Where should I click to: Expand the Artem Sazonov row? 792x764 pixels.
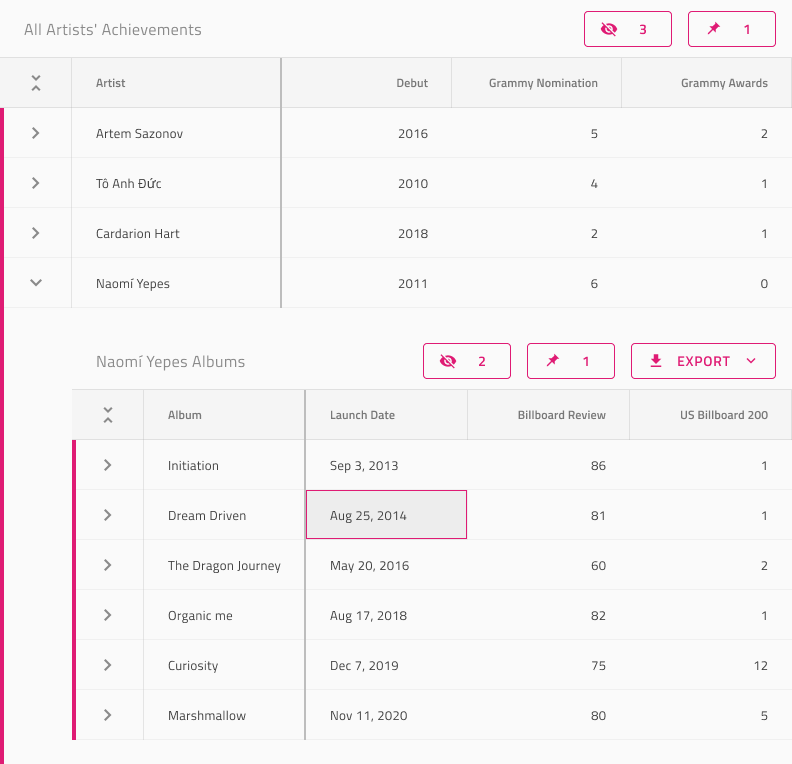click(36, 133)
